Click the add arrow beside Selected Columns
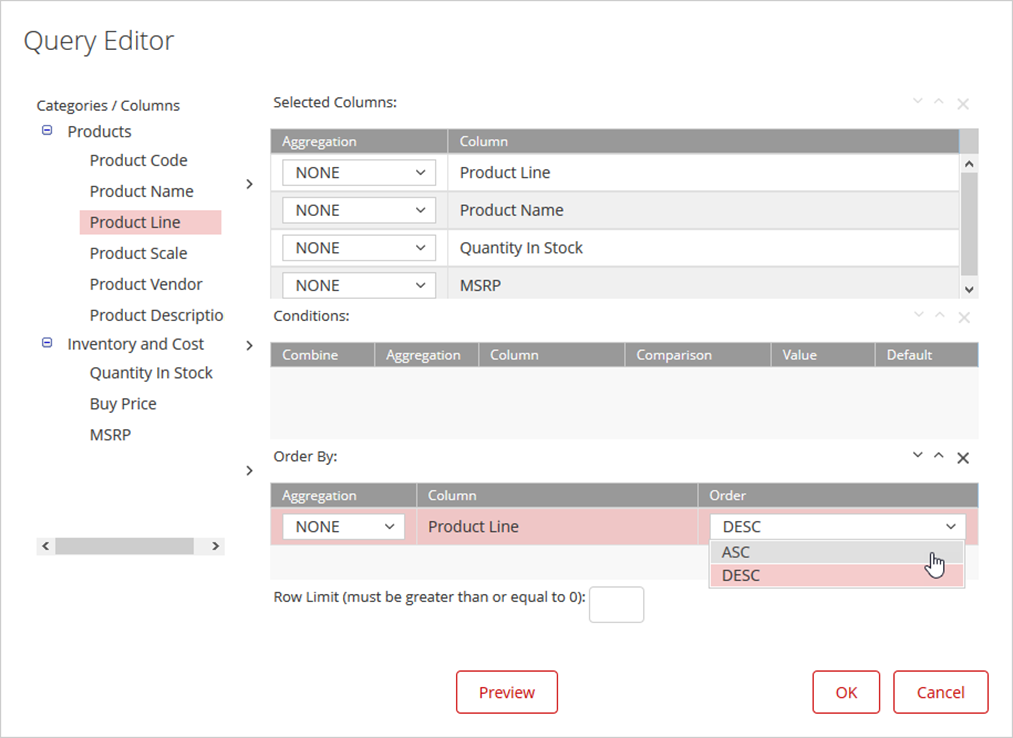This screenshot has width=1013, height=738. coord(249,184)
